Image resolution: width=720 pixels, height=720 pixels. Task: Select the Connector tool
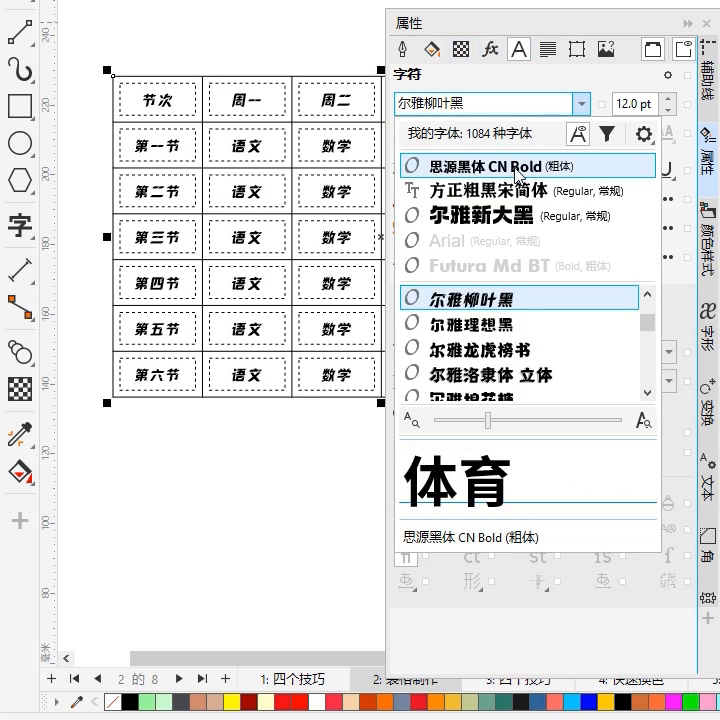20,307
